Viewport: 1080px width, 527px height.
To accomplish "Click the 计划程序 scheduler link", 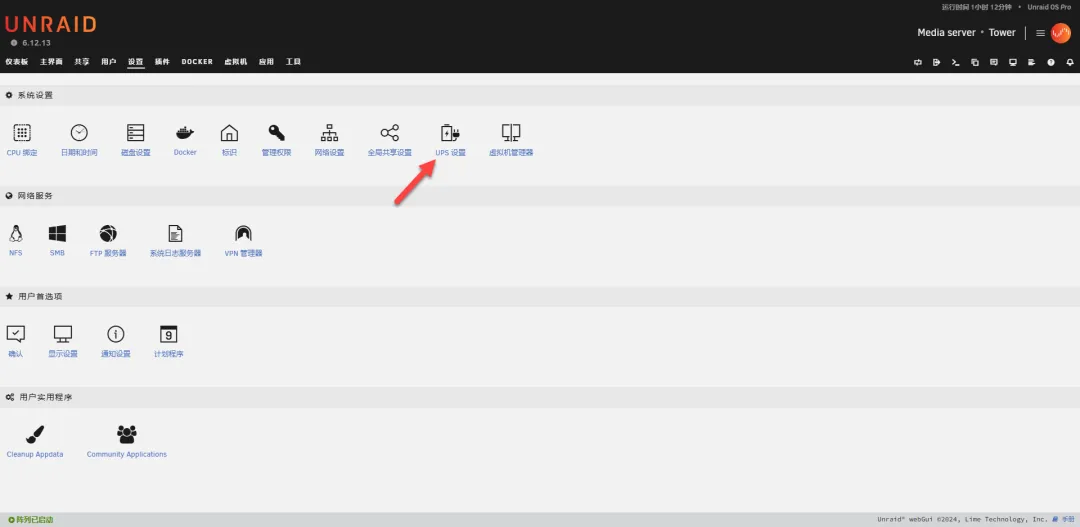I will coord(168,354).
